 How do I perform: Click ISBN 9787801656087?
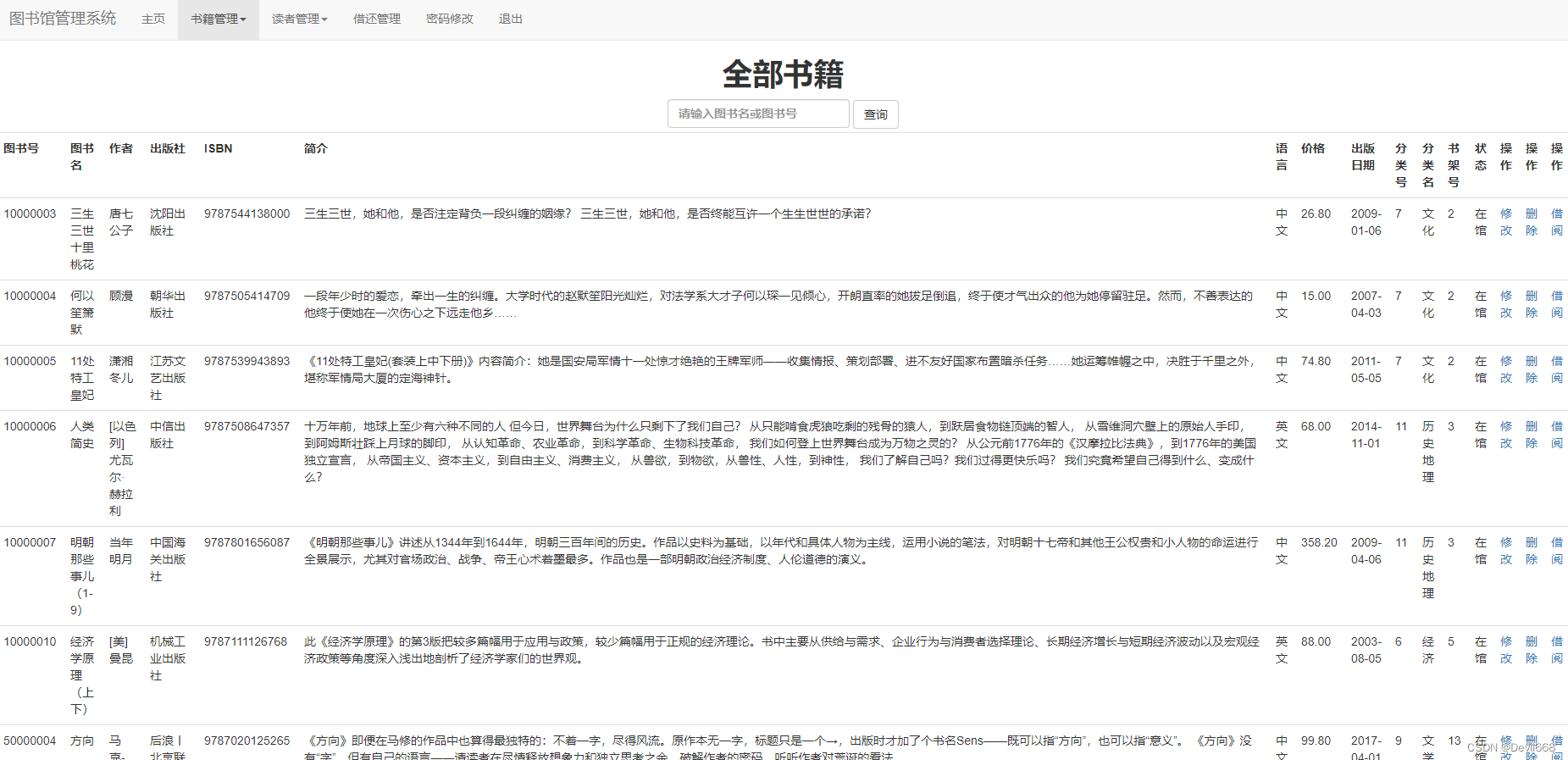click(x=247, y=542)
